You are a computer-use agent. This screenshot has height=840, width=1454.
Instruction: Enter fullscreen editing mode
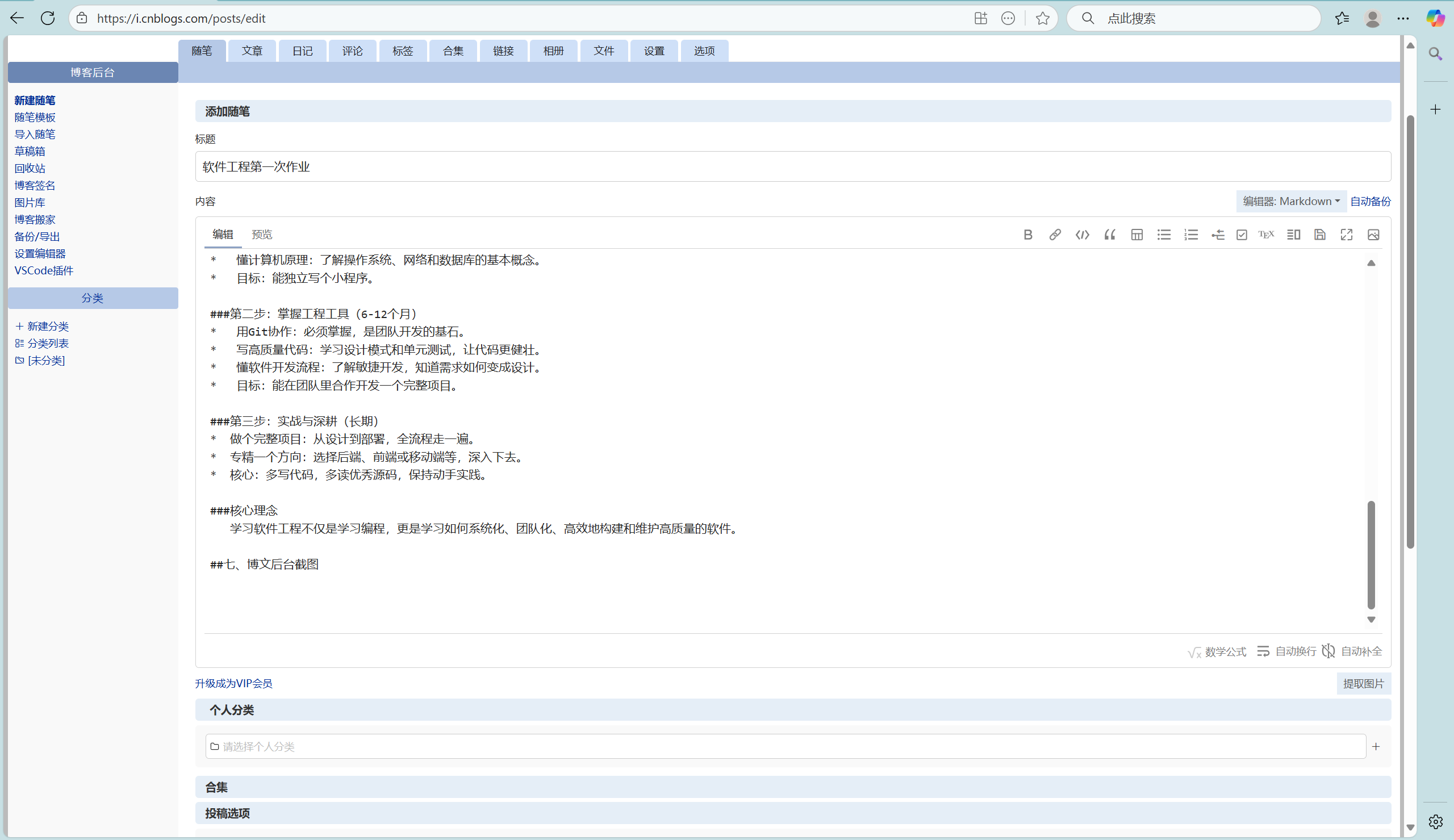pyautogui.click(x=1346, y=235)
